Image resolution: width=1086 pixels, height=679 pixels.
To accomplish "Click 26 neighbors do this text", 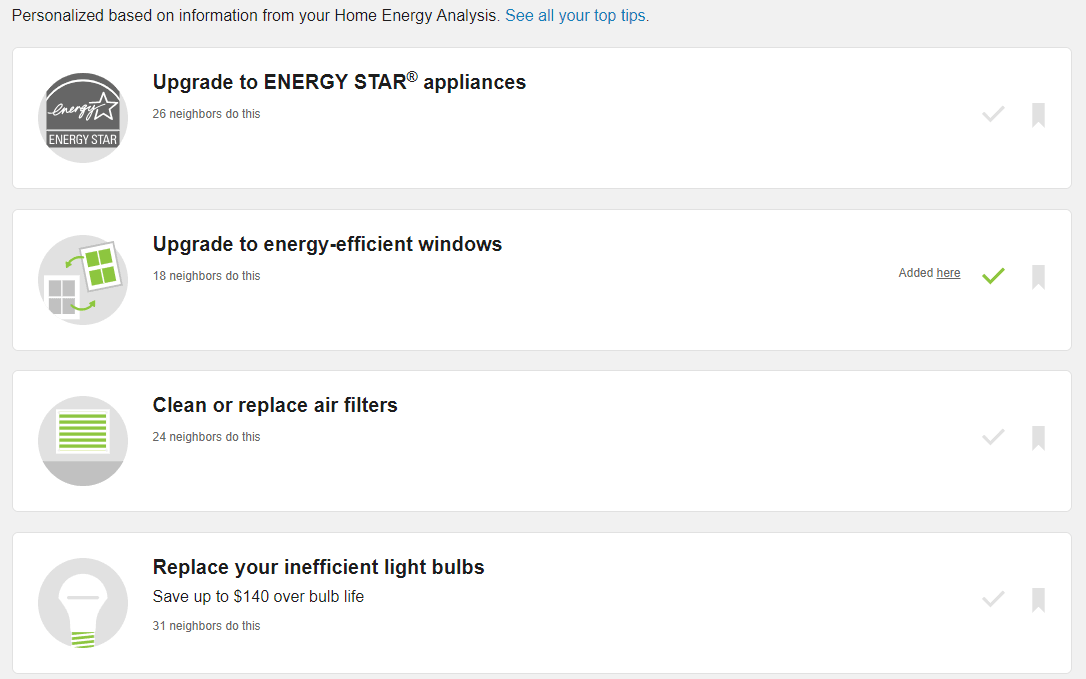I will (206, 114).
